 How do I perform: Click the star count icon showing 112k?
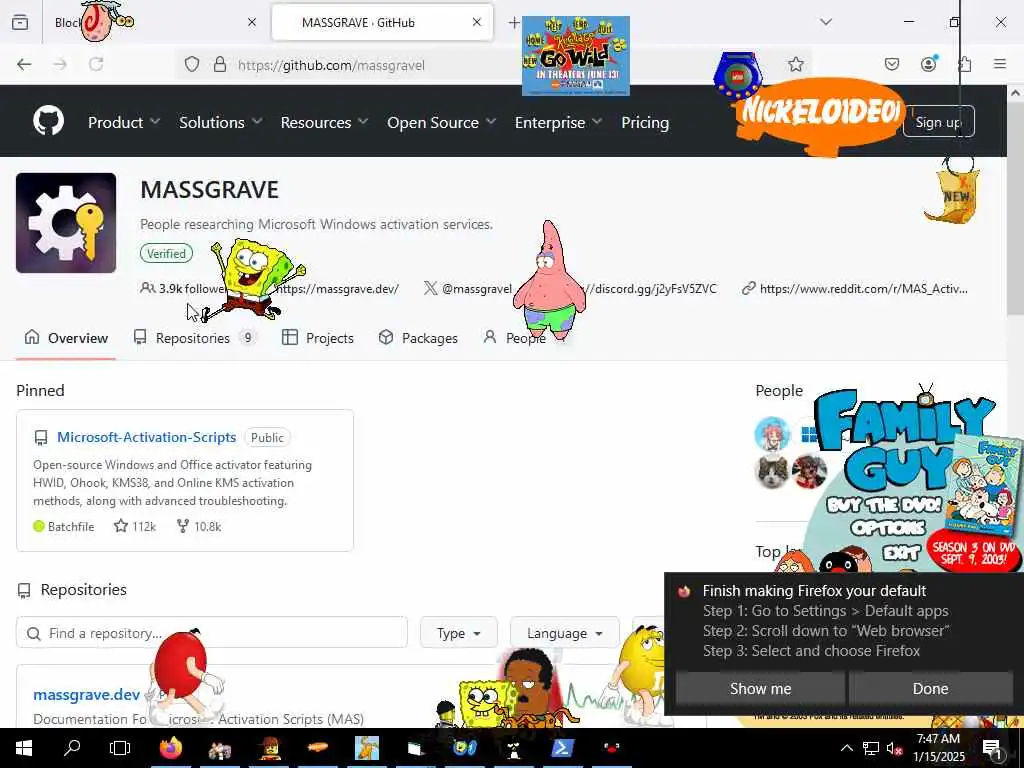[121, 526]
